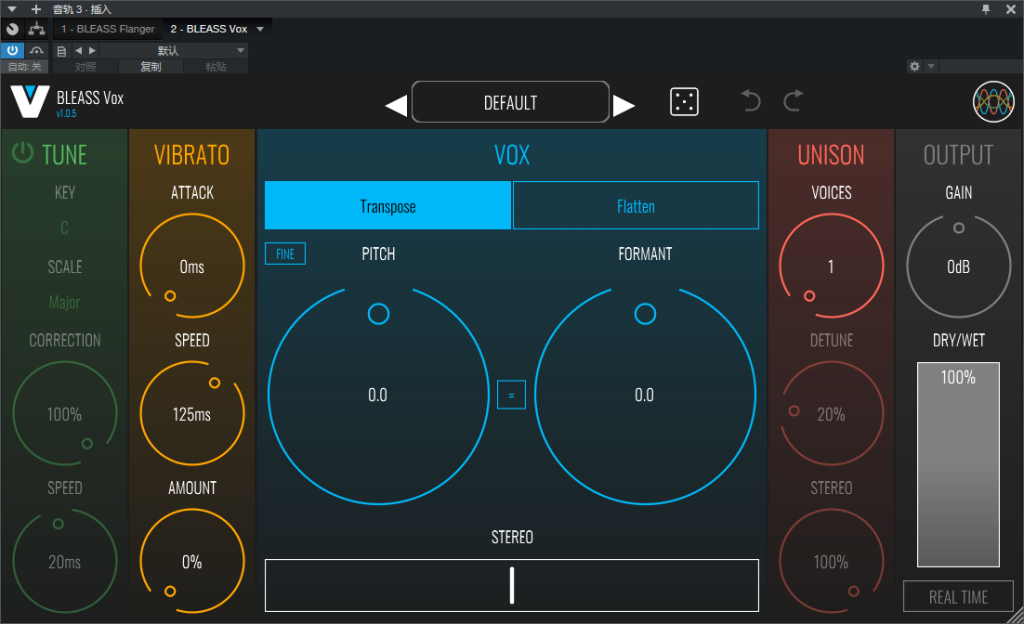Click the UNISON VOICES knob showing 1

831,266
